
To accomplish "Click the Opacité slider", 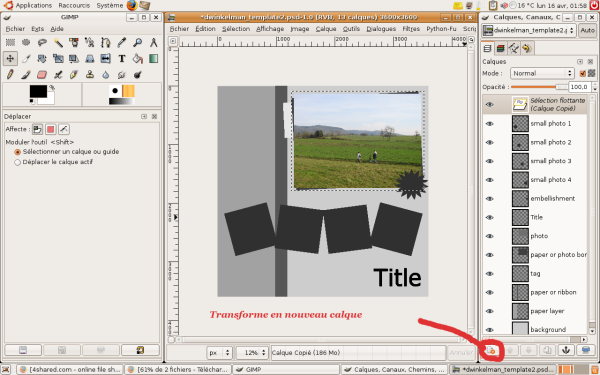I will [x=540, y=87].
